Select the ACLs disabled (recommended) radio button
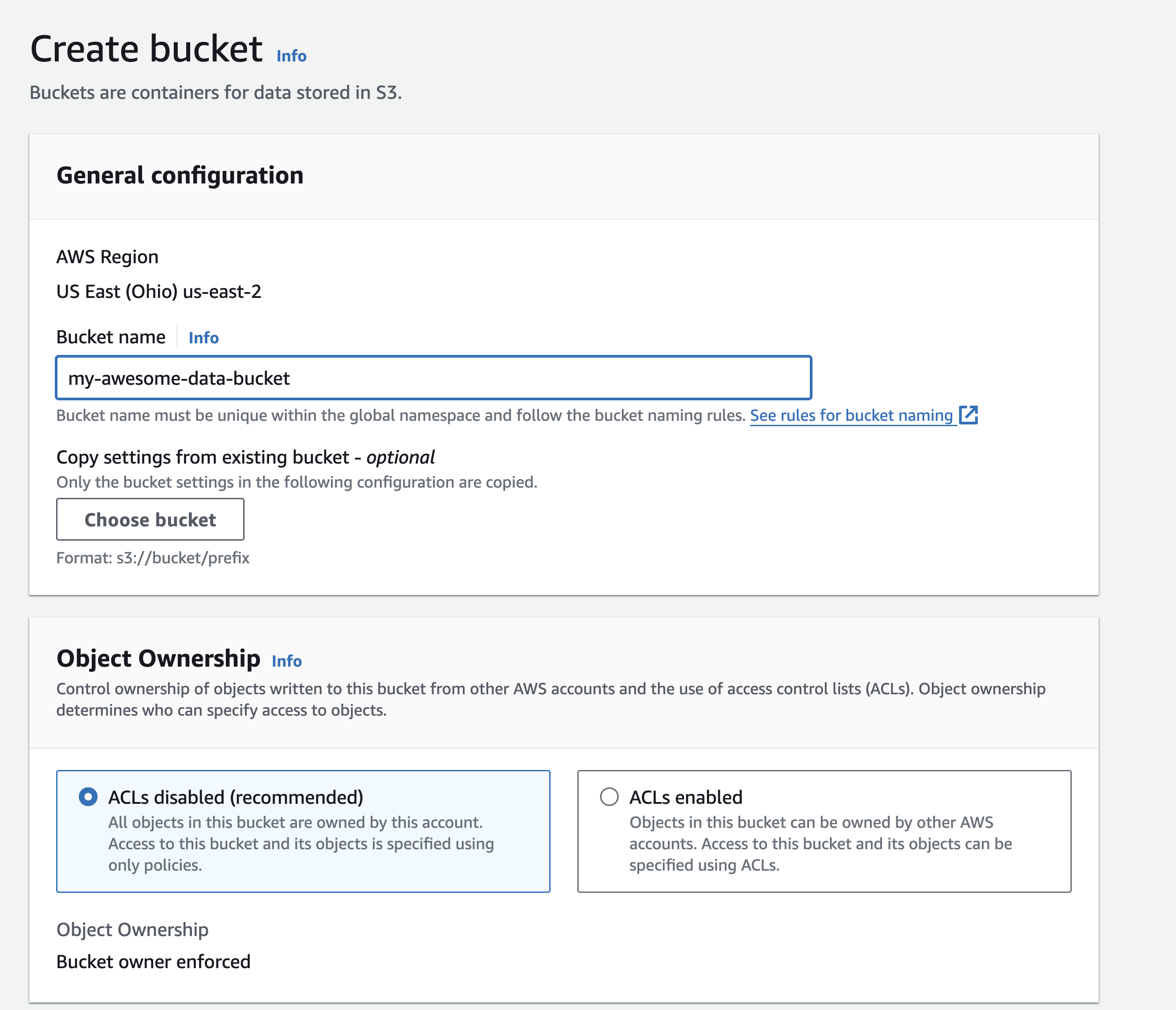The height and width of the screenshot is (1010, 1176). [88, 797]
